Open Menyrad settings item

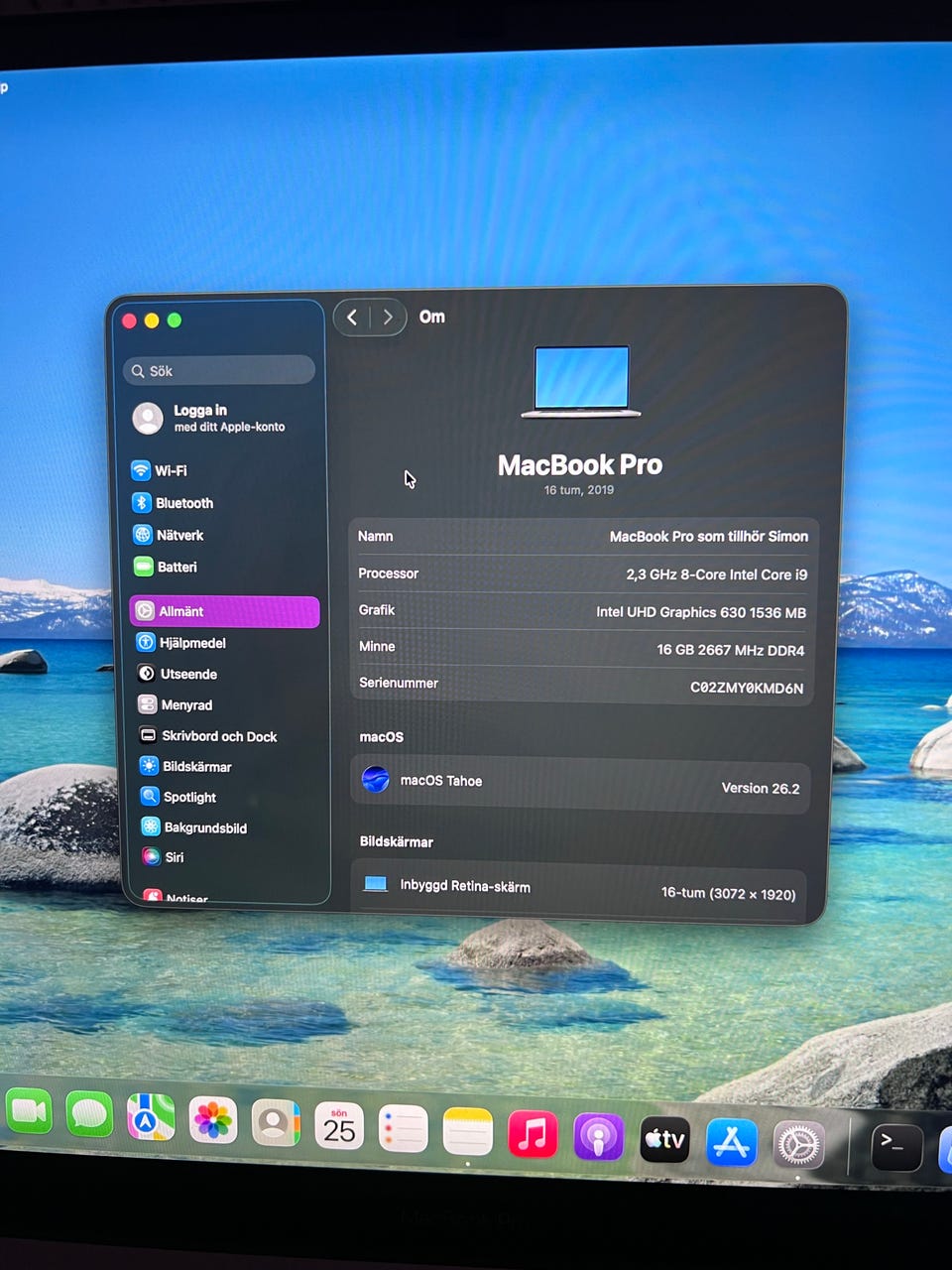185,704
